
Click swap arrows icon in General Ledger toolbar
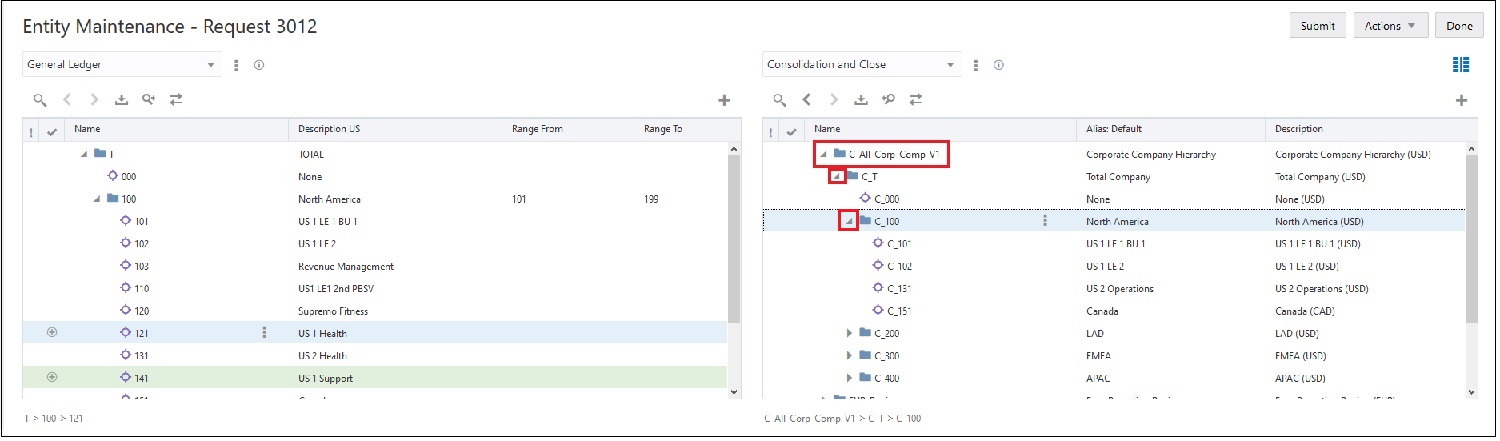(x=176, y=100)
